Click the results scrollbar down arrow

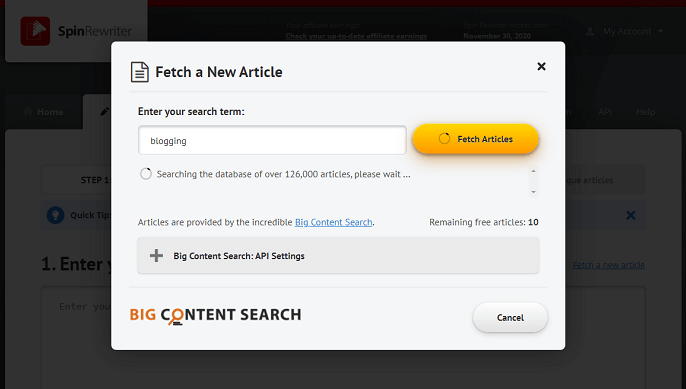[x=533, y=192]
